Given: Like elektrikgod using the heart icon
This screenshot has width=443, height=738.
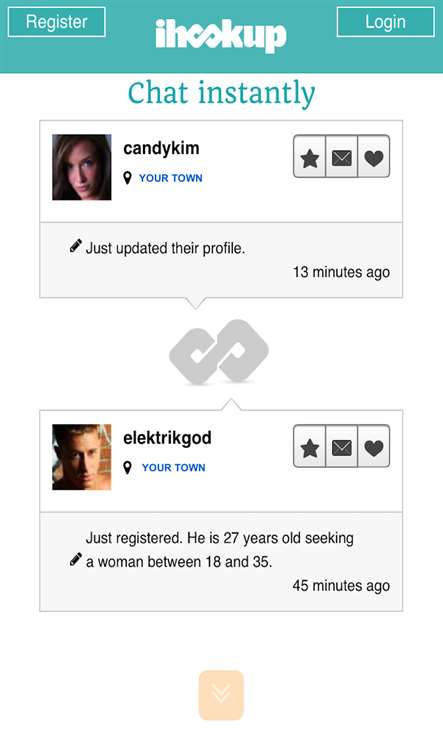Looking at the screenshot, I should tap(374, 446).
